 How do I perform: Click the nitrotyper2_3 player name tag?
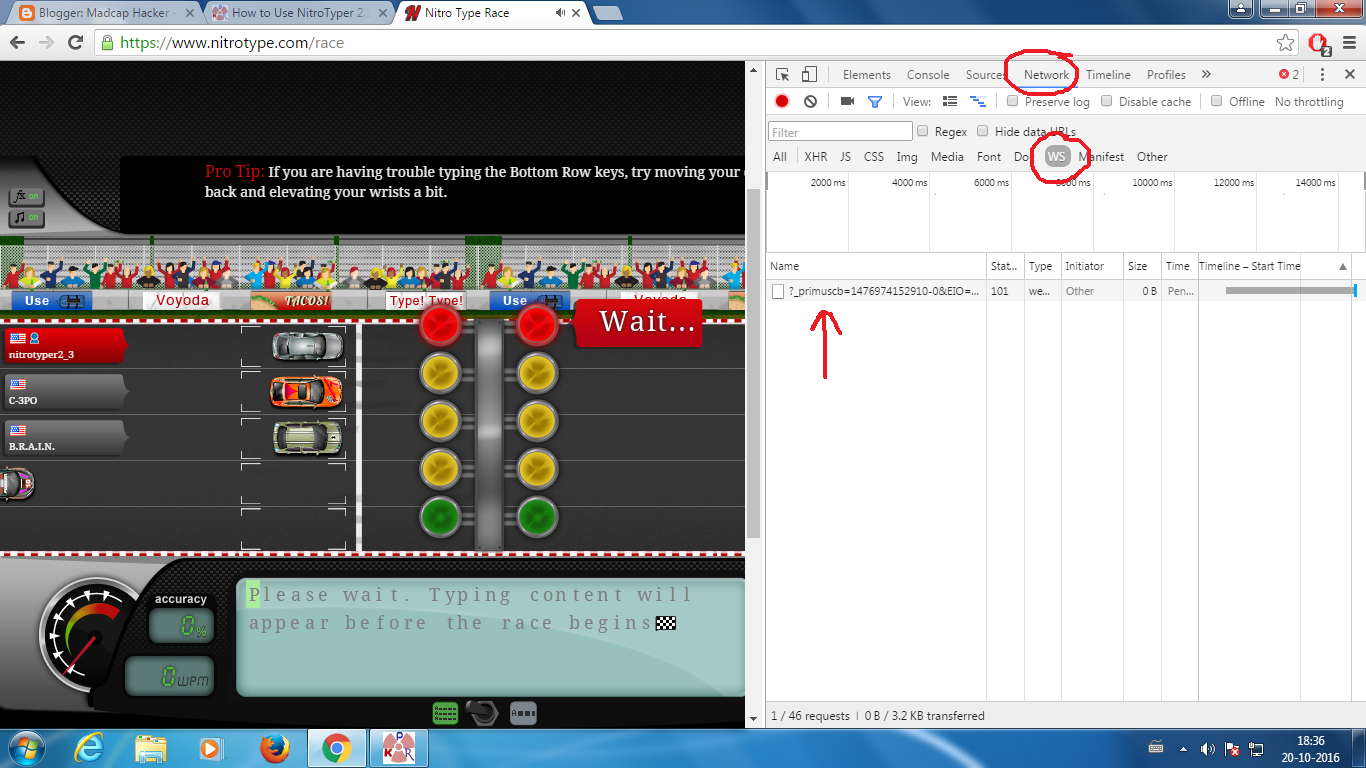click(x=65, y=345)
